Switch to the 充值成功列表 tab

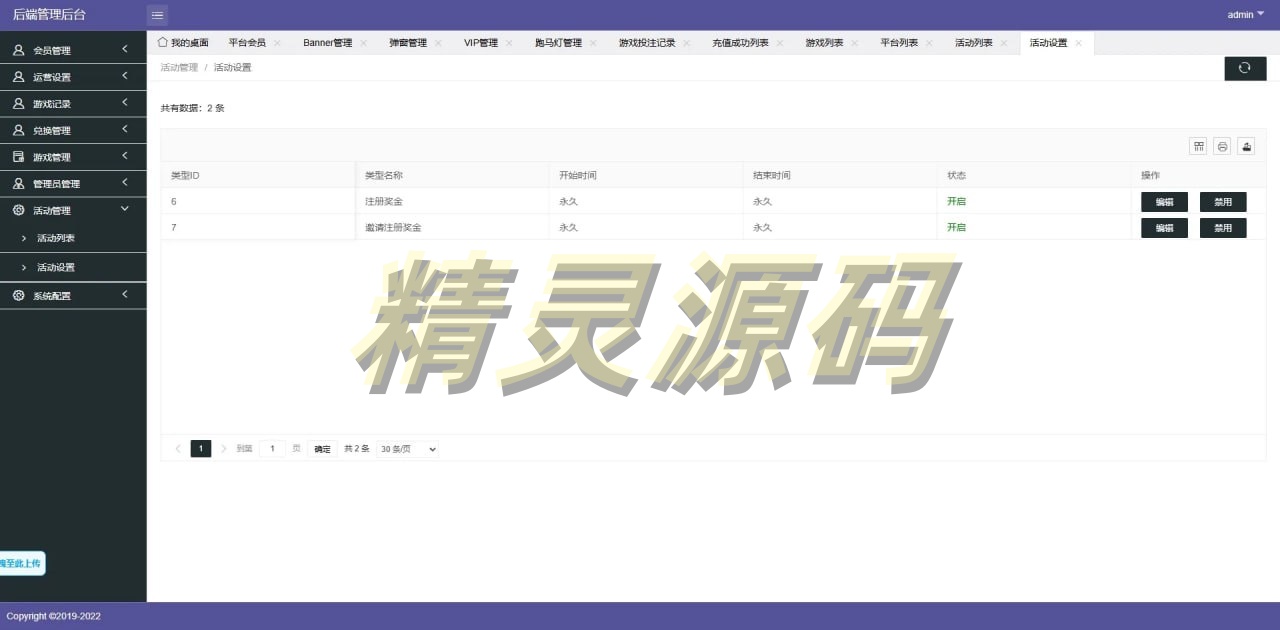click(741, 43)
